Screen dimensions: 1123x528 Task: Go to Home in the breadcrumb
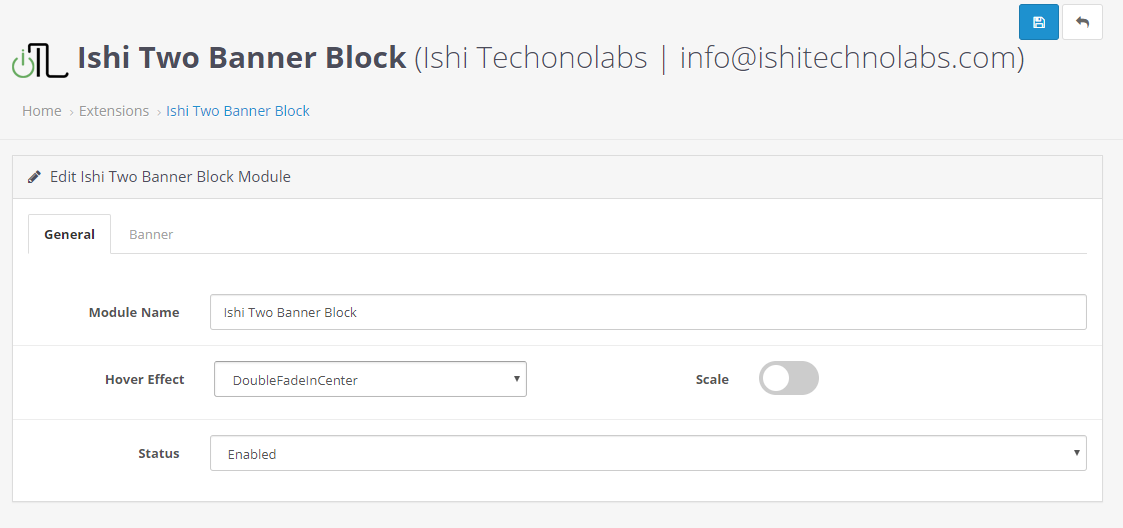pyautogui.click(x=42, y=111)
